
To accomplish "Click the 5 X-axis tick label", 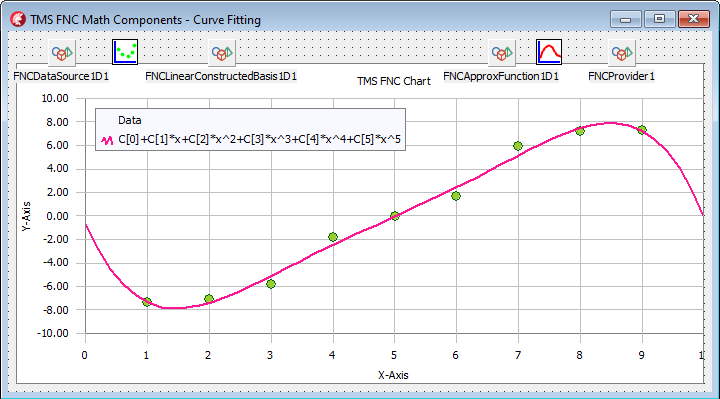I will pyautogui.click(x=394, y=355).
